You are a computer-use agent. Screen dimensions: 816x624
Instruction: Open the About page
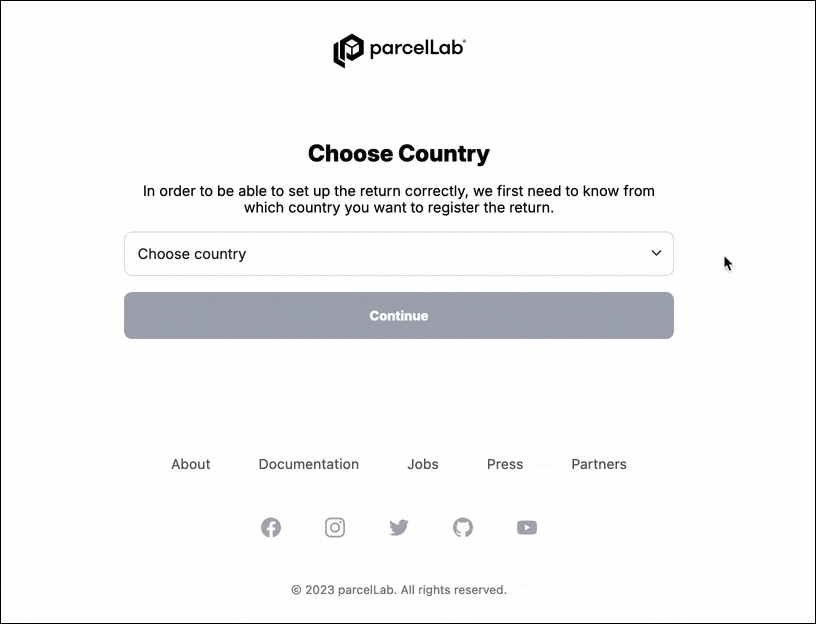tap(190, 464)
